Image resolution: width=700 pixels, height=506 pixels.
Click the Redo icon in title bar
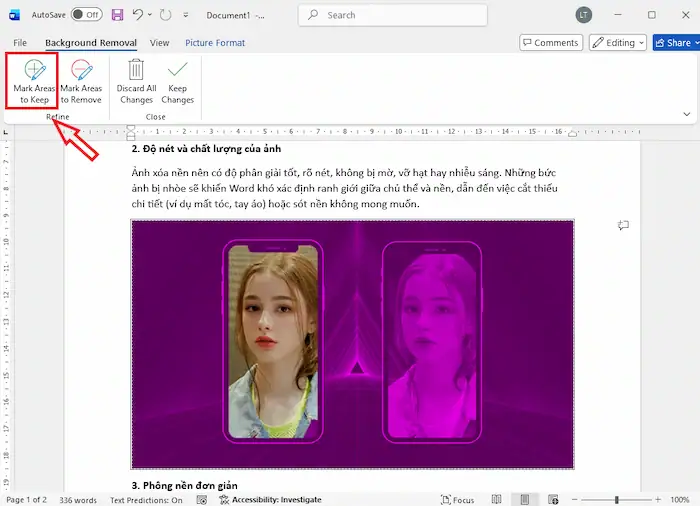pyautogui.click(x=166, y=15)
